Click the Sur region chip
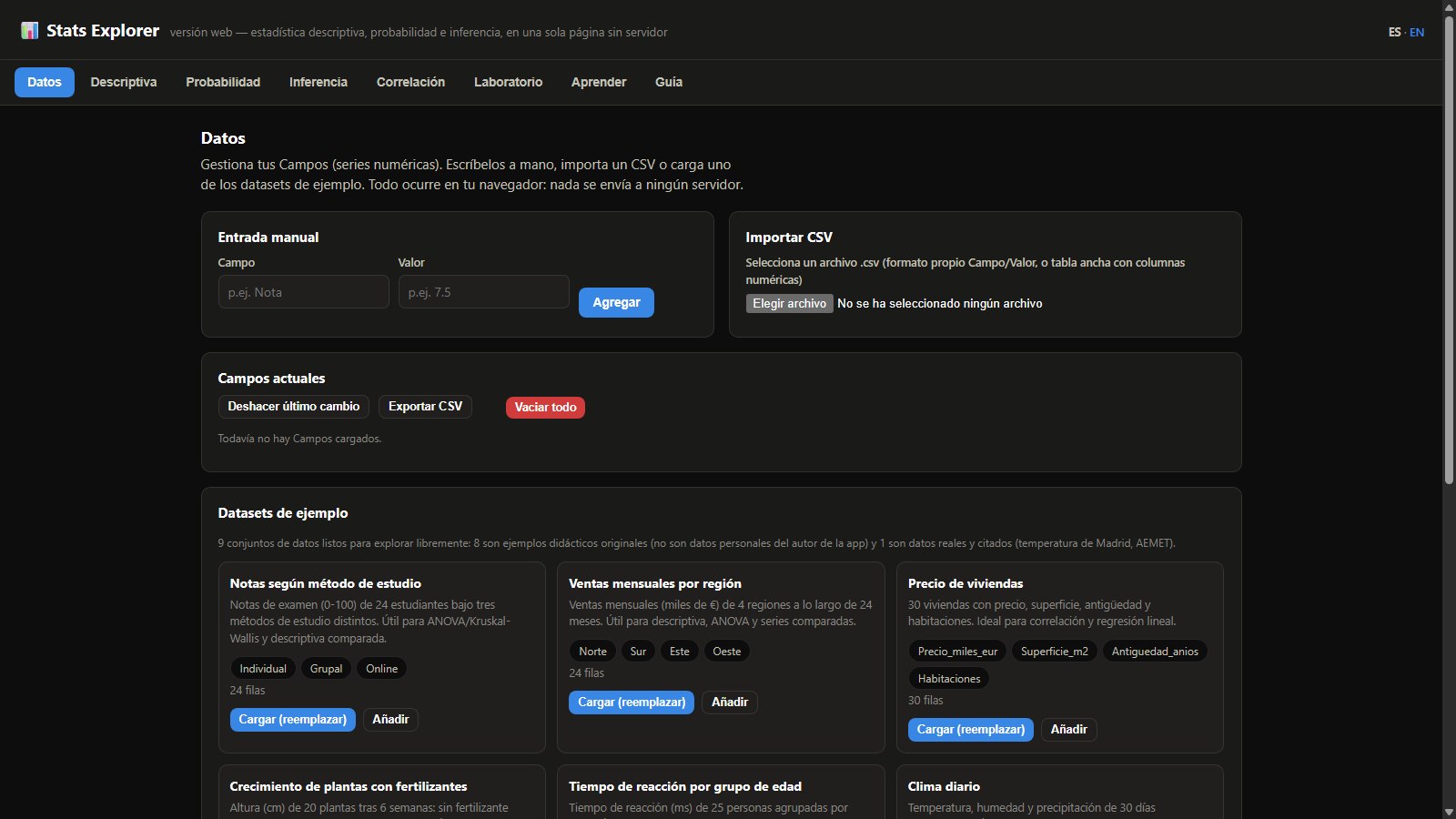 click(x=638, y=652)
